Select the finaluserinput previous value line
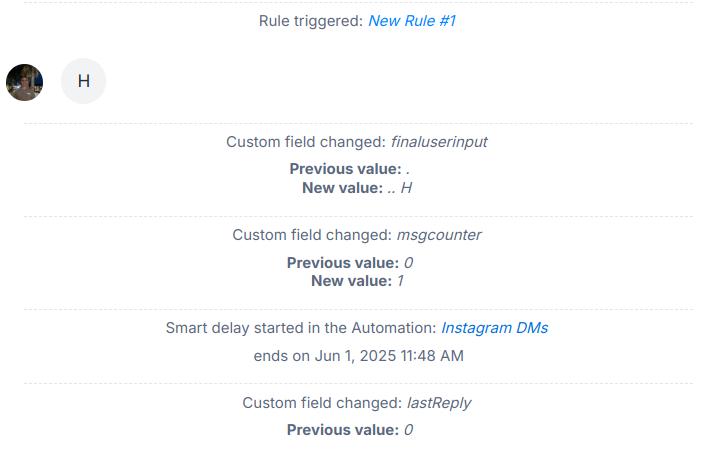The image size is (711, 449). [x=350, y=169]
